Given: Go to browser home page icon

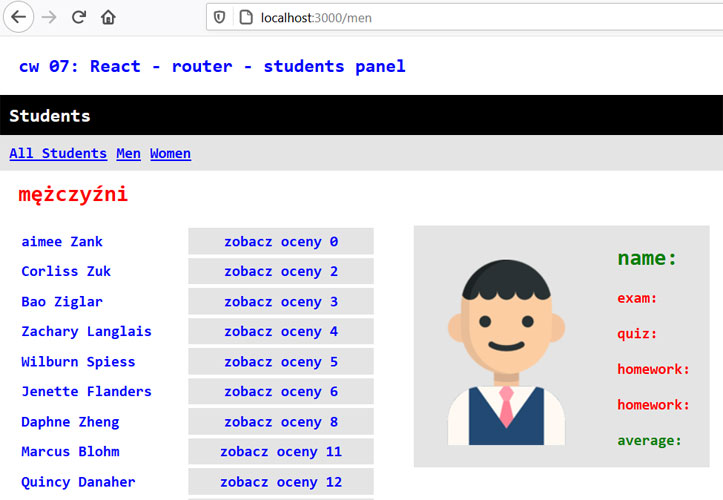Looking at the screenshot, I should [108, 17].
